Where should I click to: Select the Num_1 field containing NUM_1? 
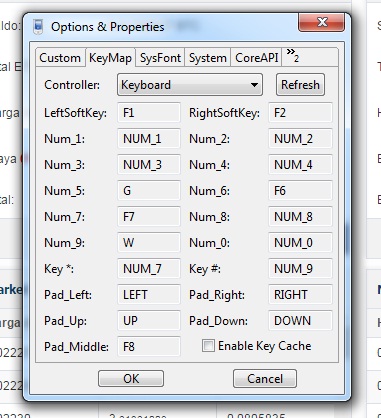149,139
